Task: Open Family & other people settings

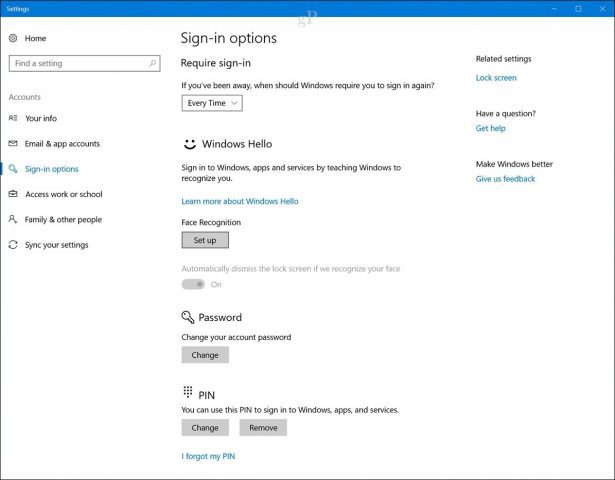Action: [63, 219]
